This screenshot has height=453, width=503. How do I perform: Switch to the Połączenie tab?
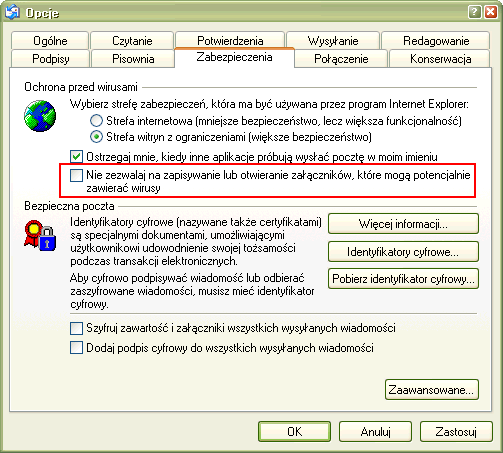(x=341, y=59)
